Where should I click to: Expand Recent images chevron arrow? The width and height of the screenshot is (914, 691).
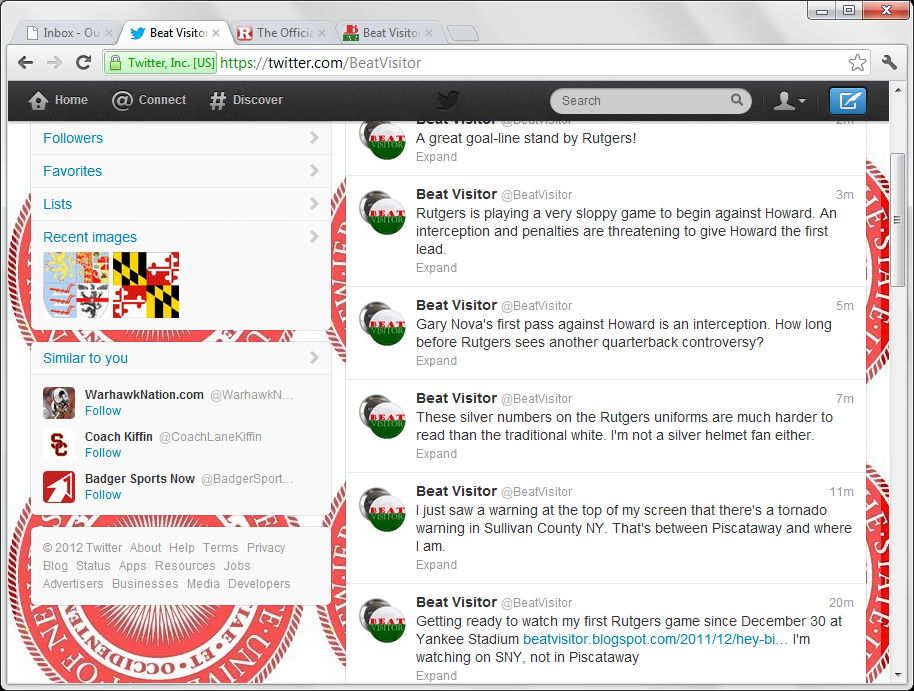click(314, 236)
